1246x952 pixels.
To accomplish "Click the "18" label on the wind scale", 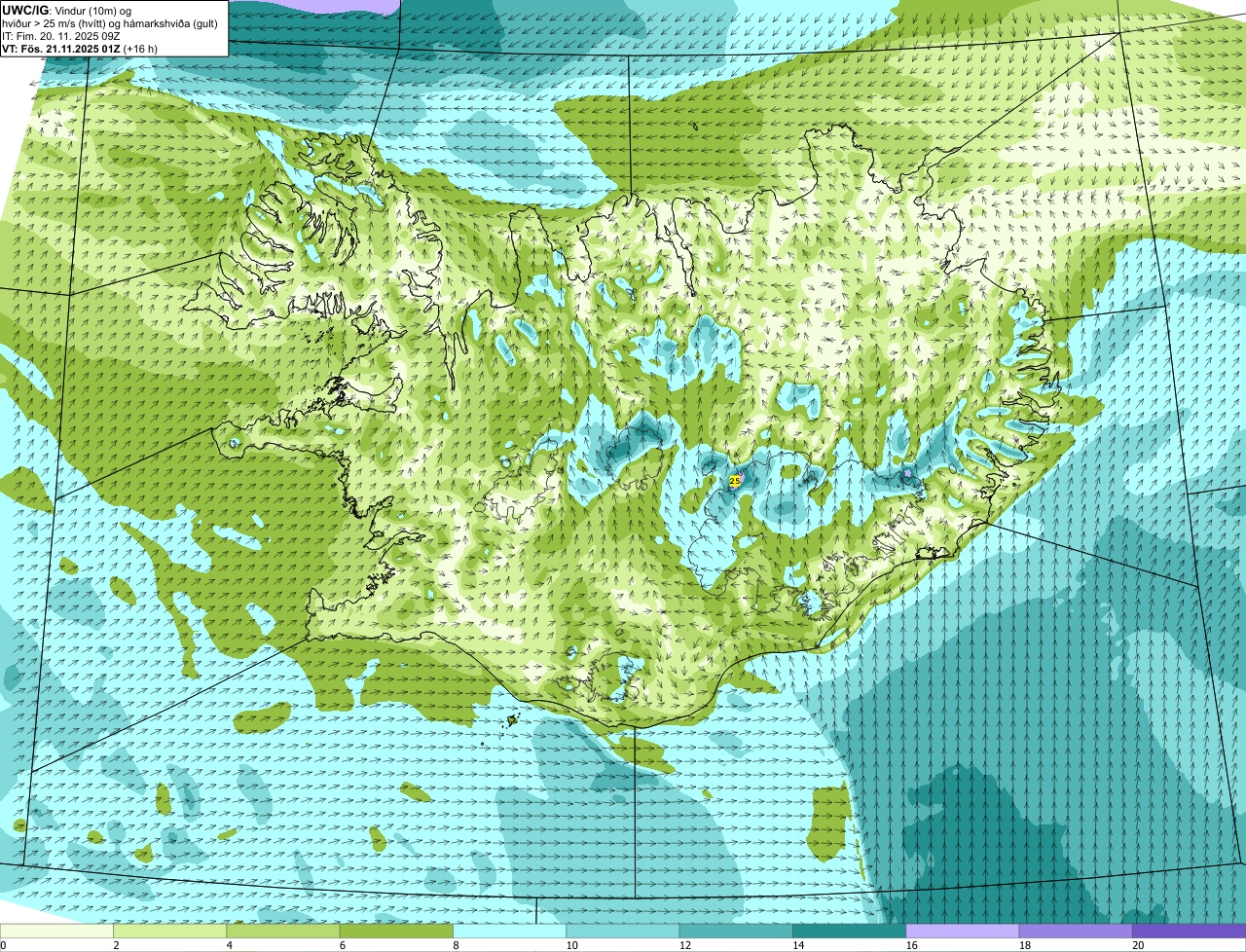I will click(1025, 945).
